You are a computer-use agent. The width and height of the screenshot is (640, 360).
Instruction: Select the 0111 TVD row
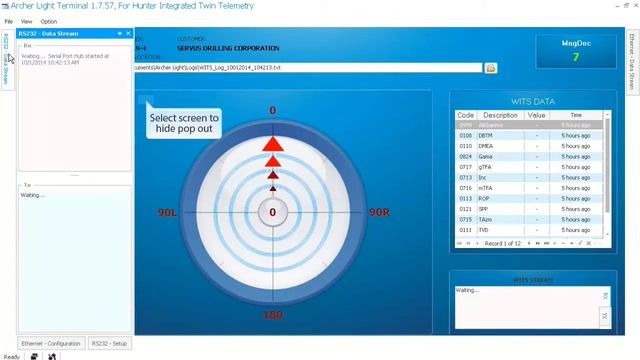(529, 230)
